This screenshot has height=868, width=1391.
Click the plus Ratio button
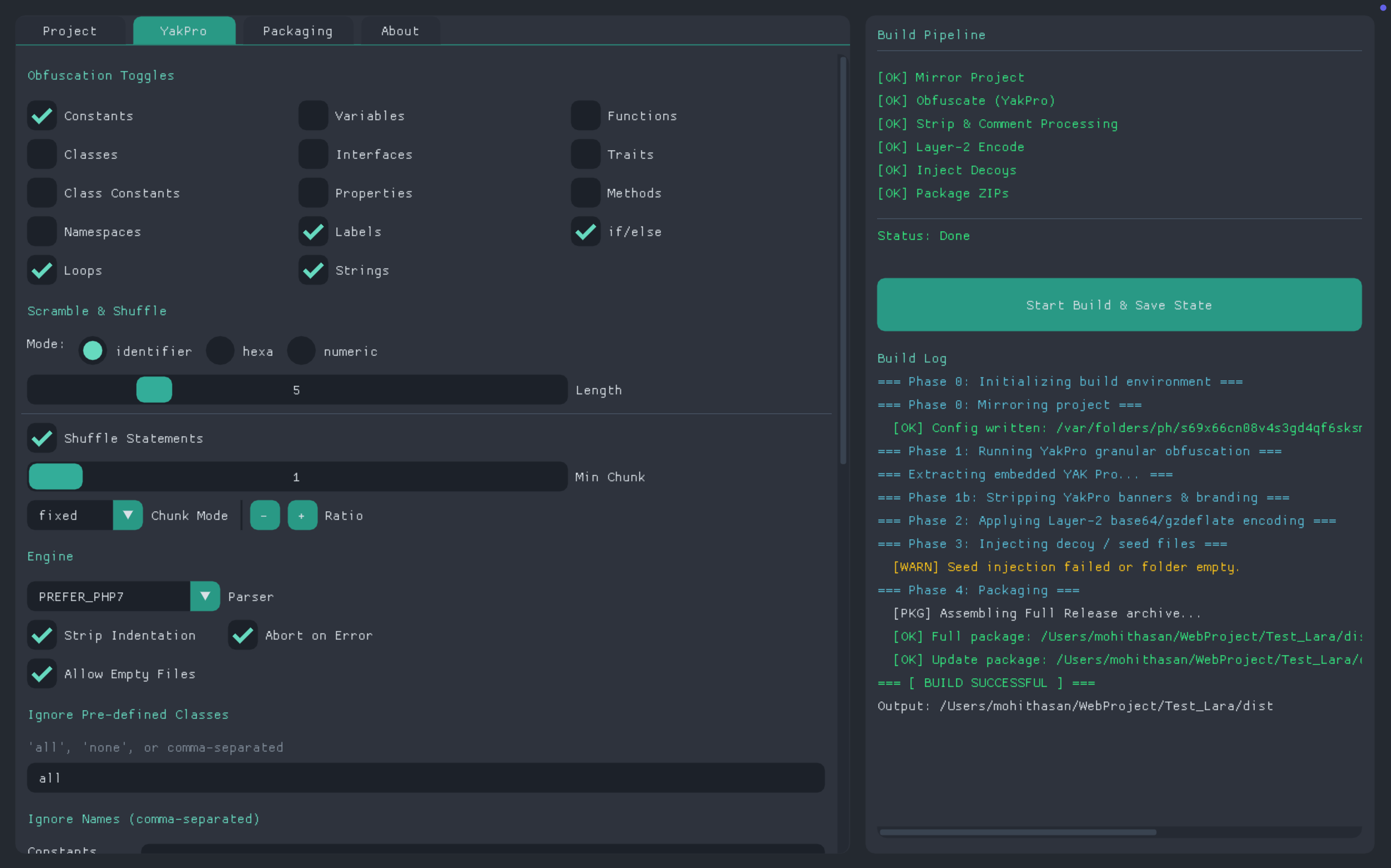(302, 515)
